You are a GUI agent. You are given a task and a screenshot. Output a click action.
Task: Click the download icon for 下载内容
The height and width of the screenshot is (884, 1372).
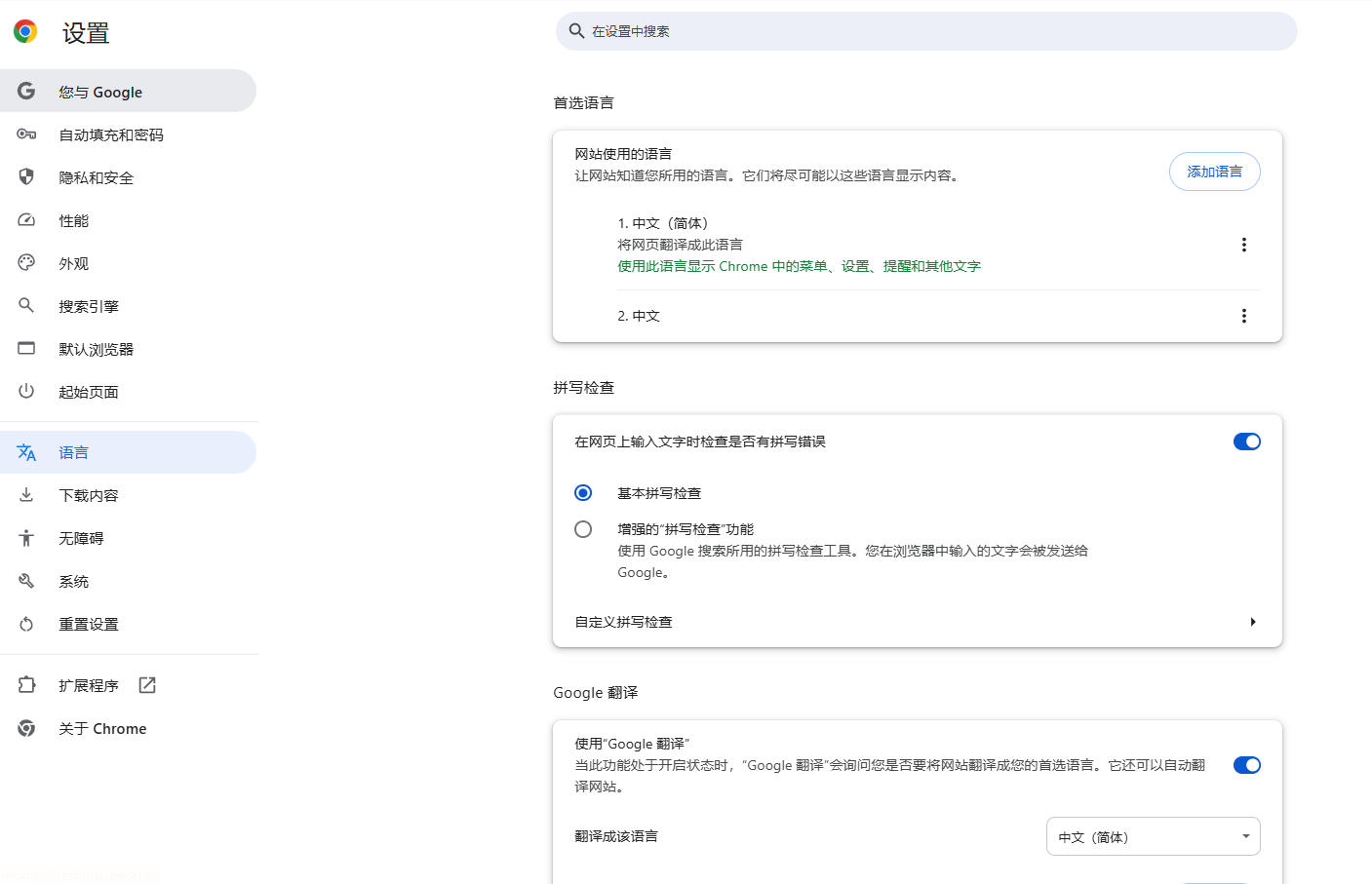point(26,495)
